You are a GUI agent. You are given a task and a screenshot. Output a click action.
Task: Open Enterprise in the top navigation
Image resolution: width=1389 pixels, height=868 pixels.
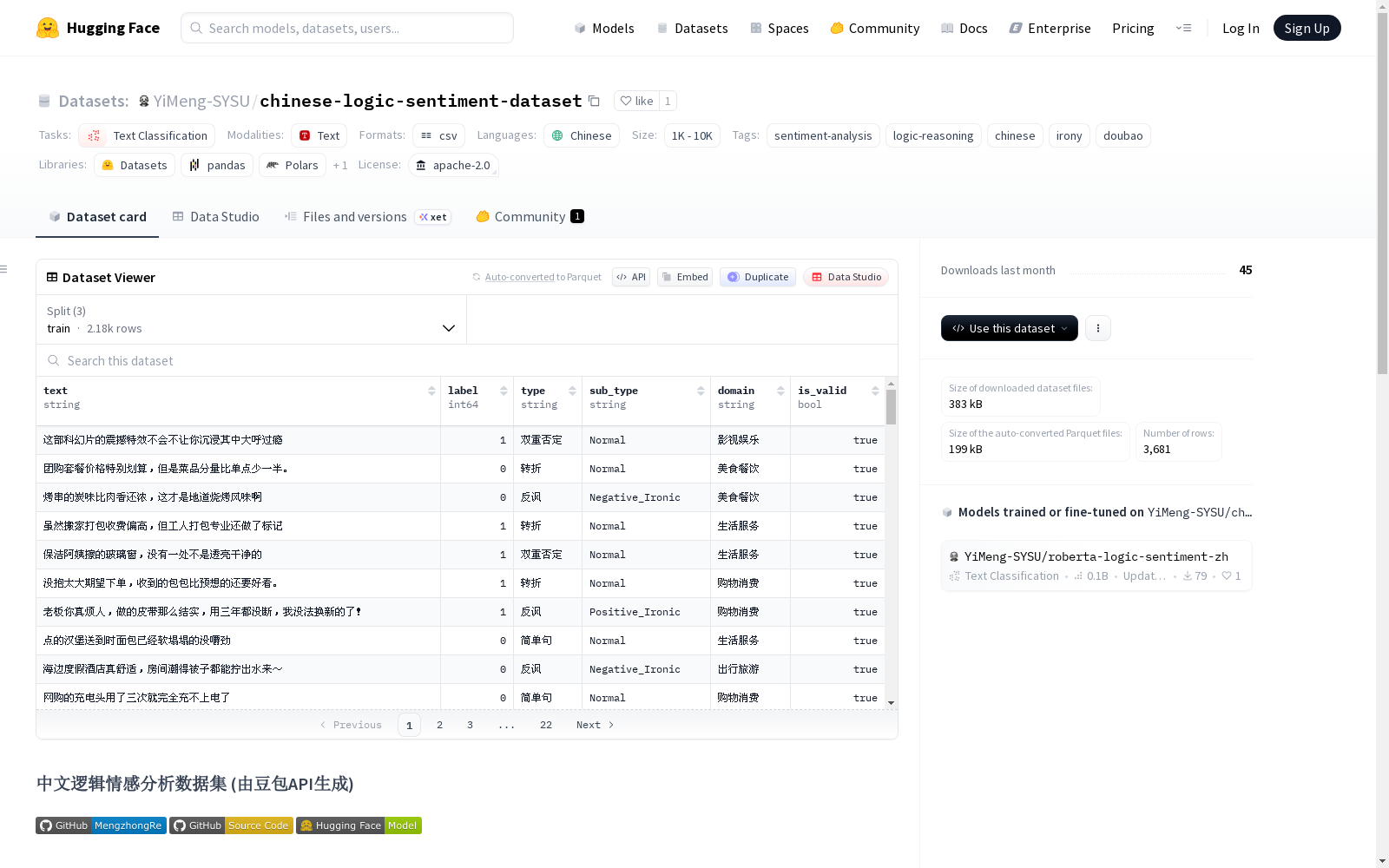pos(1050,28)
